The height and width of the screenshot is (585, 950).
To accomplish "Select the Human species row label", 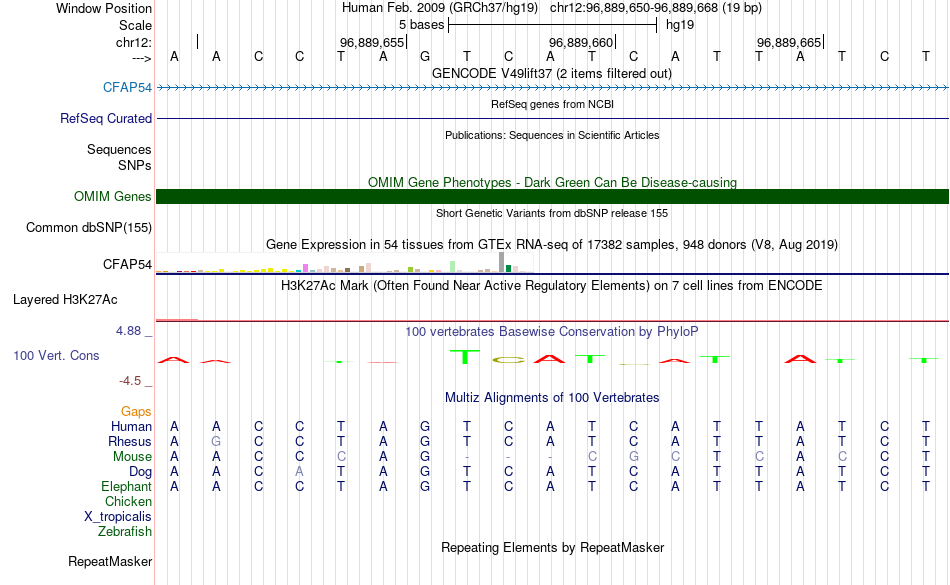I will [x=131, y=426].
